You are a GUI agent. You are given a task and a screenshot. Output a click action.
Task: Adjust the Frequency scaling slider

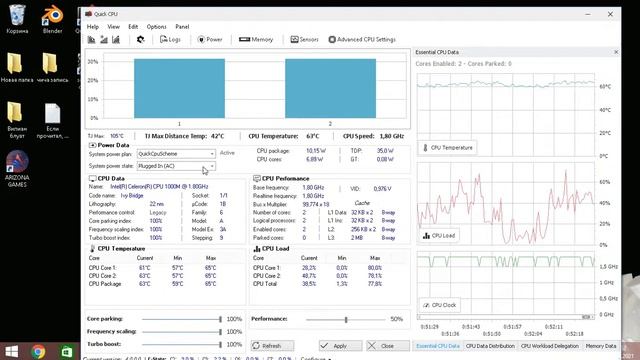182,332
